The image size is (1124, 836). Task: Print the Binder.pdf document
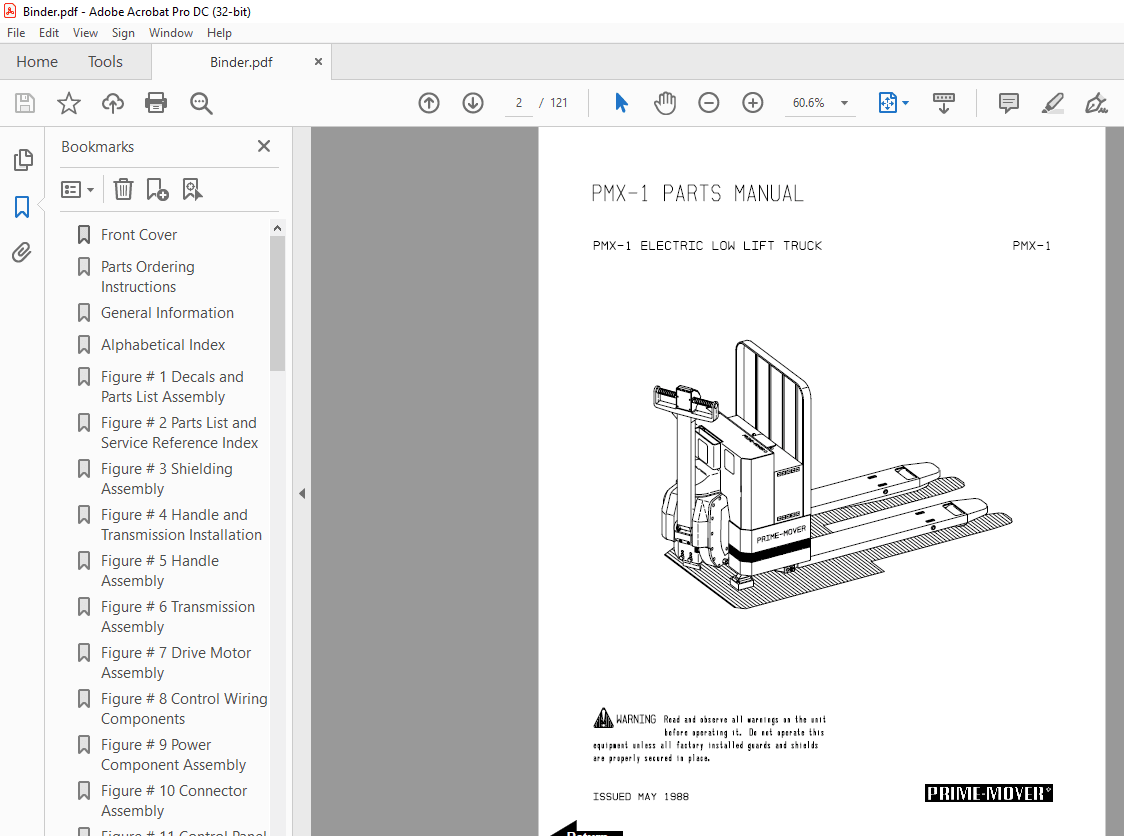click(x=156, y=102)
